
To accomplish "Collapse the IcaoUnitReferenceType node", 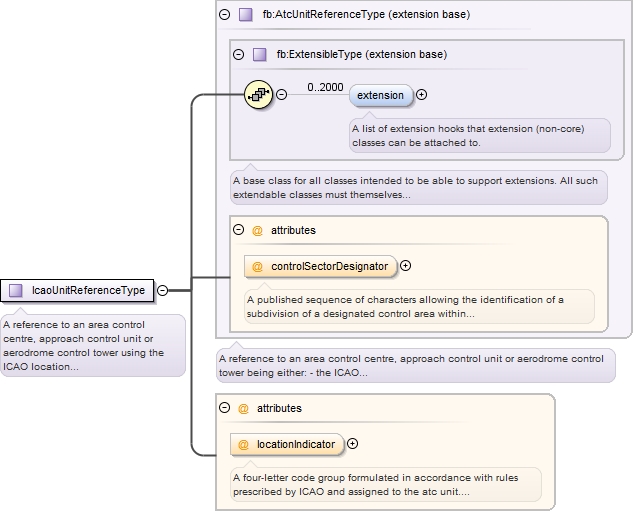I will (162, 291).
